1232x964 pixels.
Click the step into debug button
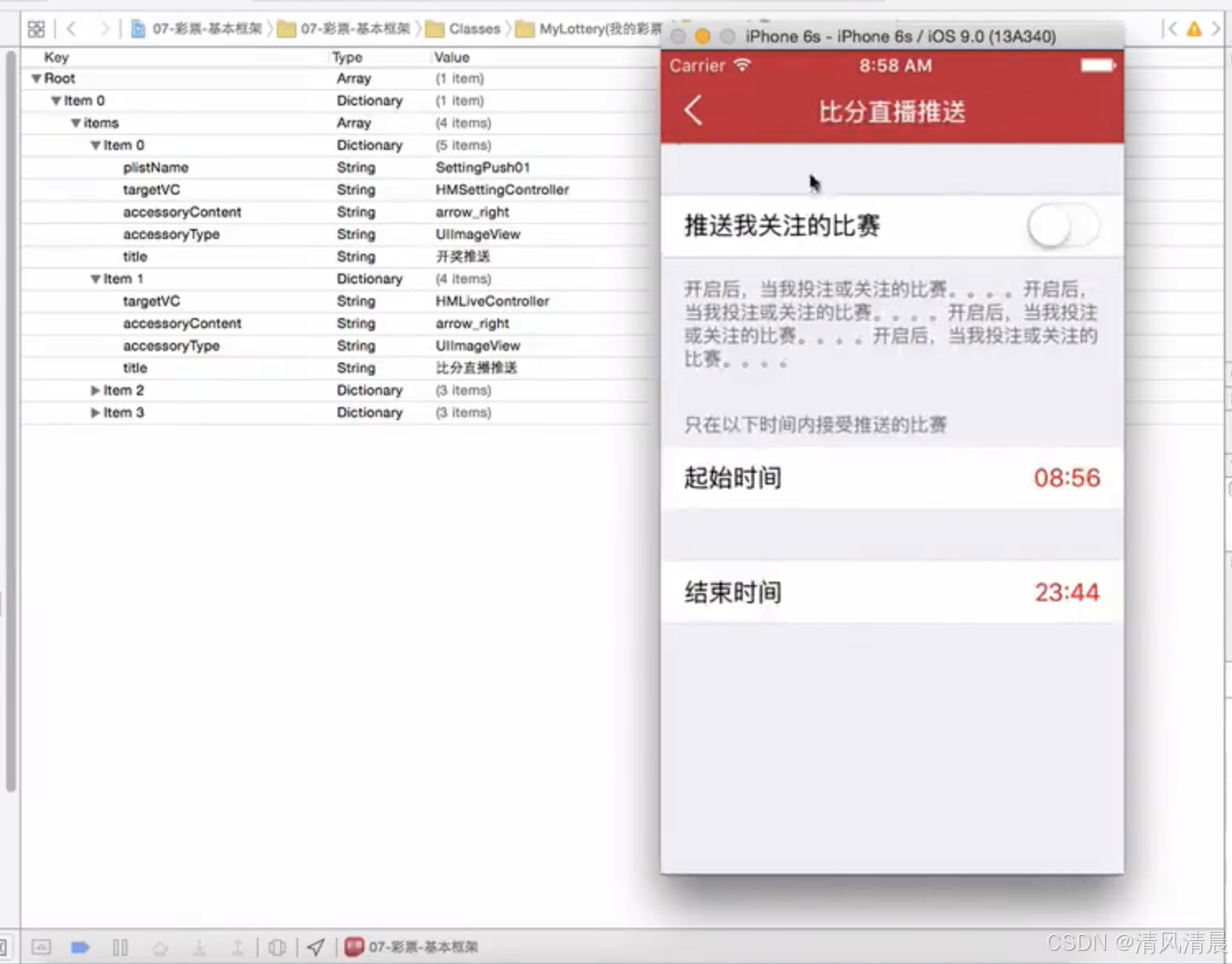(x=199, y=948)
